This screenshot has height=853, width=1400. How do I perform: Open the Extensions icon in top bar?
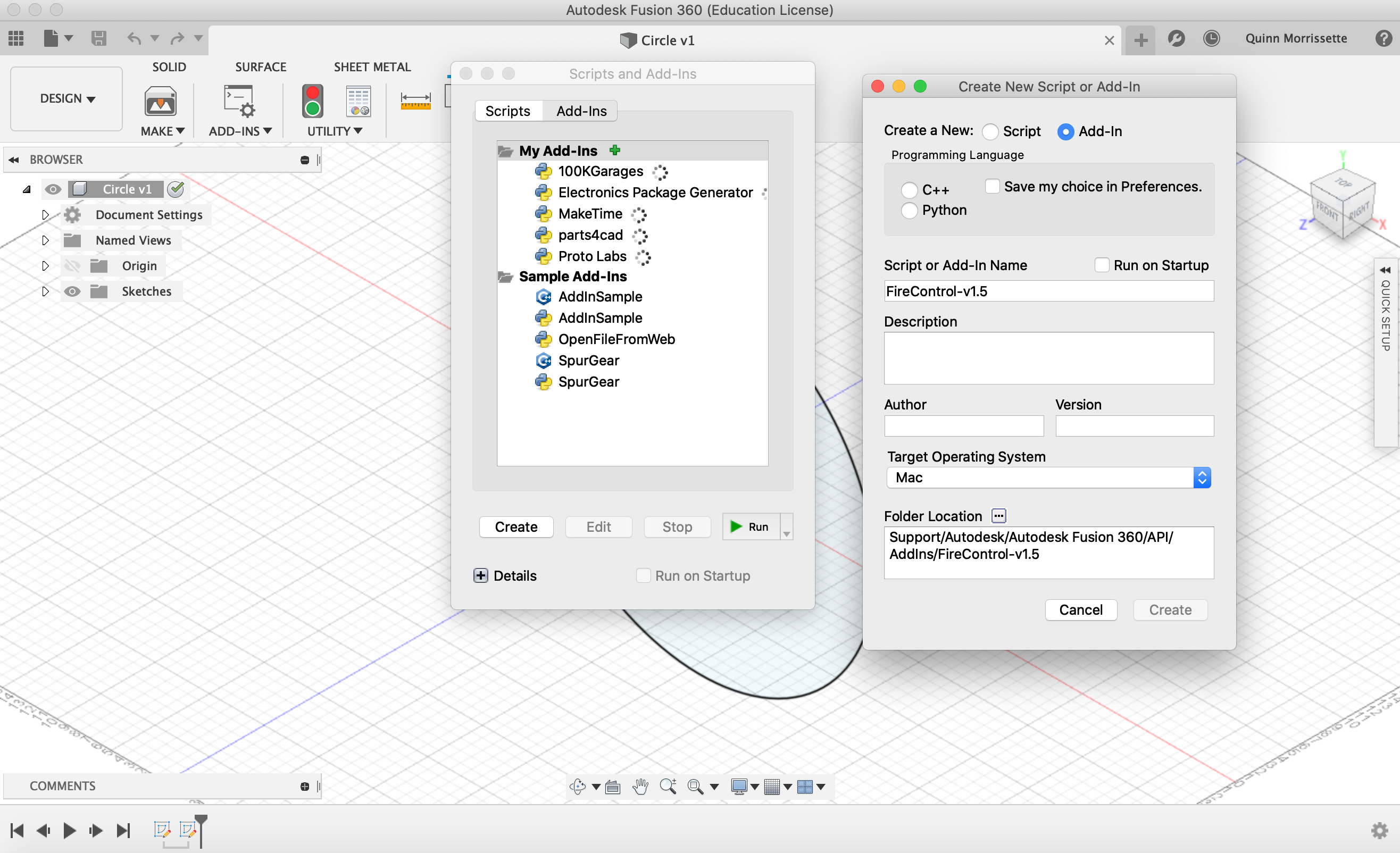pyautogui.click(x=1176, y=39)
